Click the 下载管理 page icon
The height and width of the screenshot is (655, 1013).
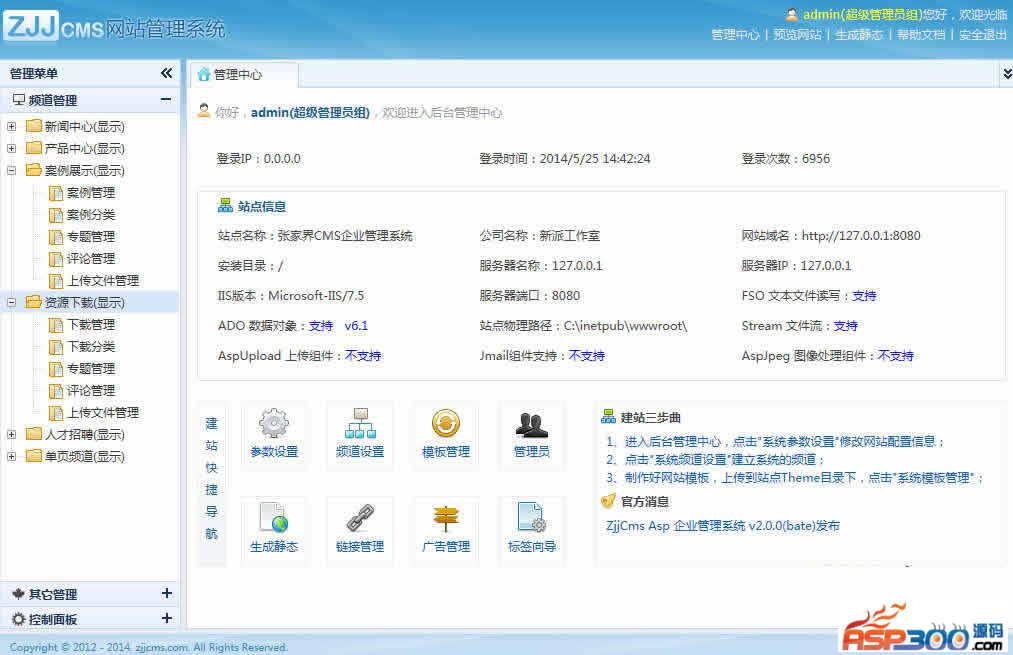click(56, 324)
